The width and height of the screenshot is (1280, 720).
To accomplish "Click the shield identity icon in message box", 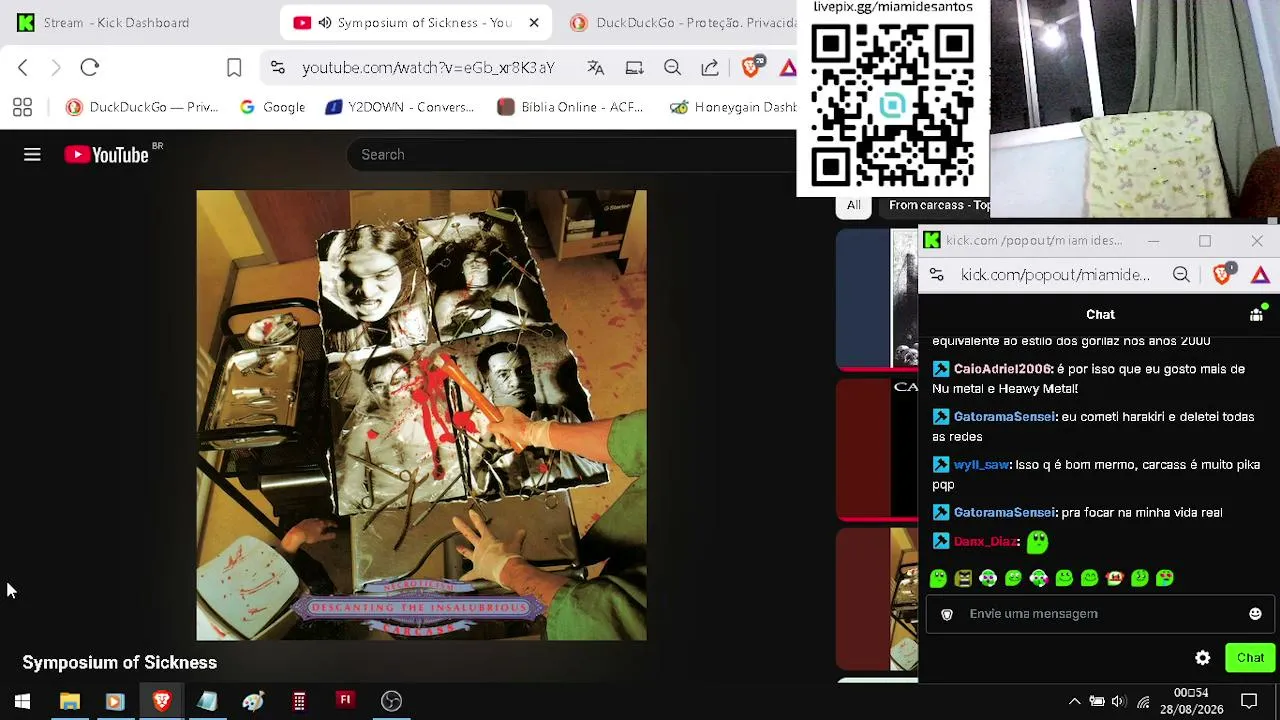I will point(947,614).
